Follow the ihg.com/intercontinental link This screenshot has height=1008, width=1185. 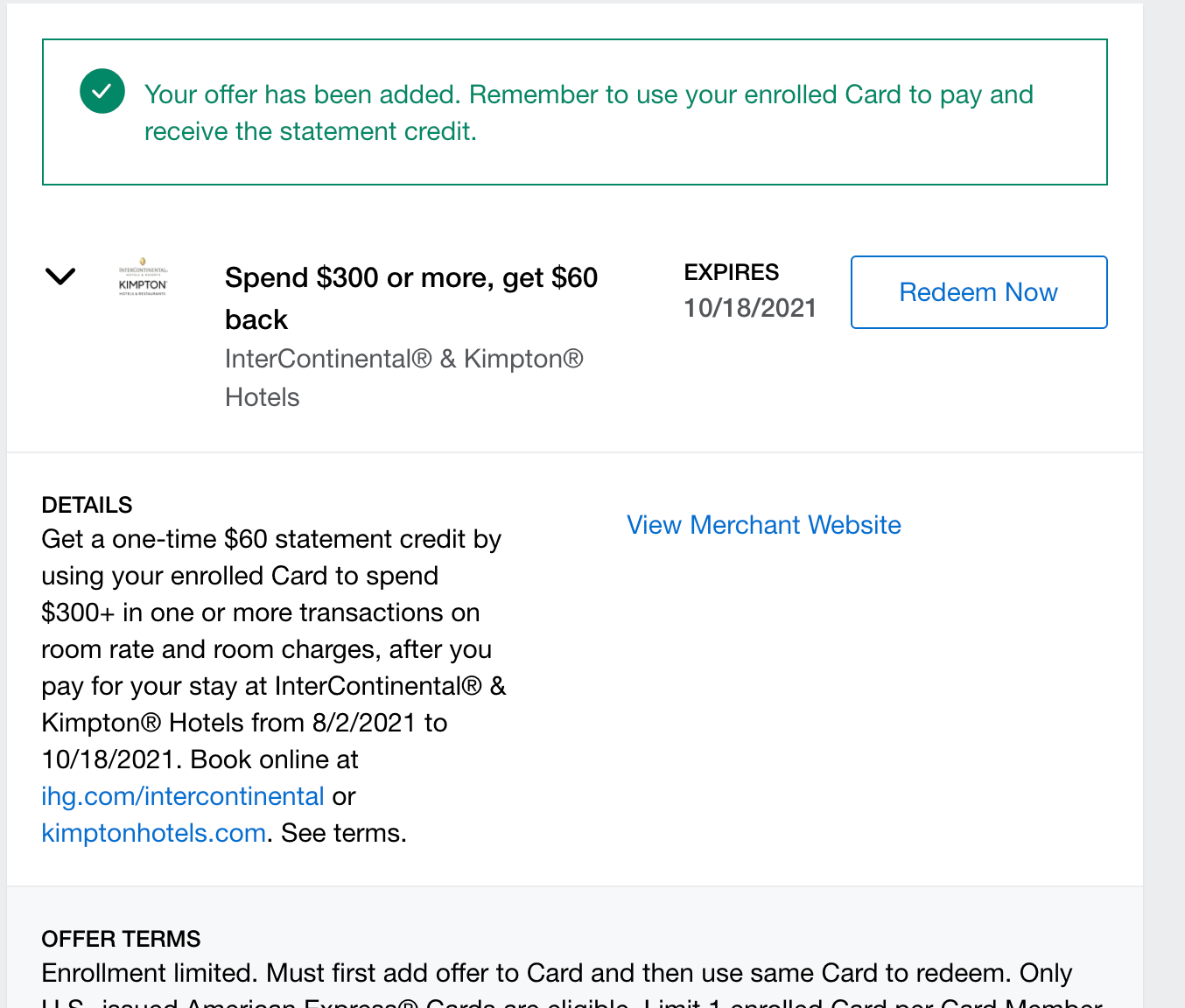point(183,796)
